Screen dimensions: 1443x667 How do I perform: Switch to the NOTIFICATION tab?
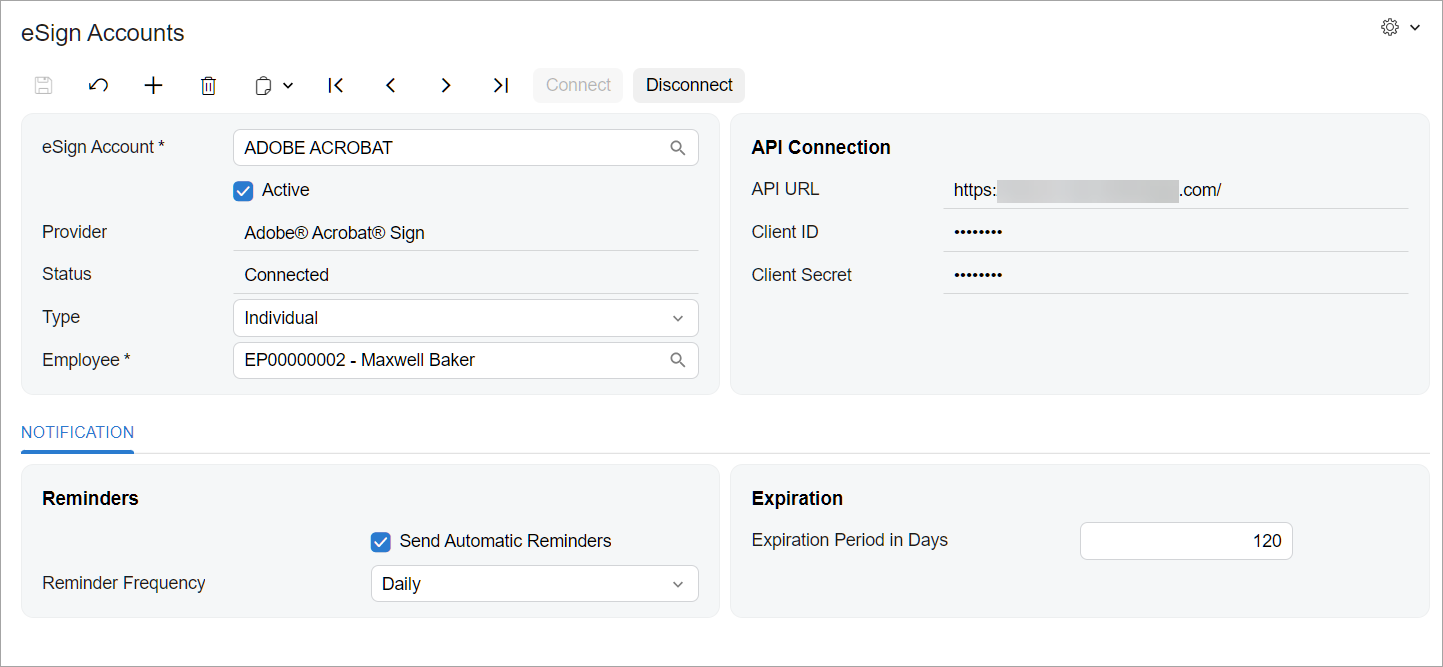[78, 432]
